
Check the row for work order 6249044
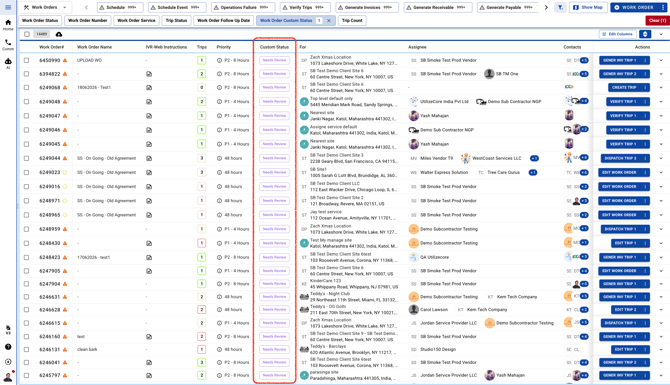point(26,159)
